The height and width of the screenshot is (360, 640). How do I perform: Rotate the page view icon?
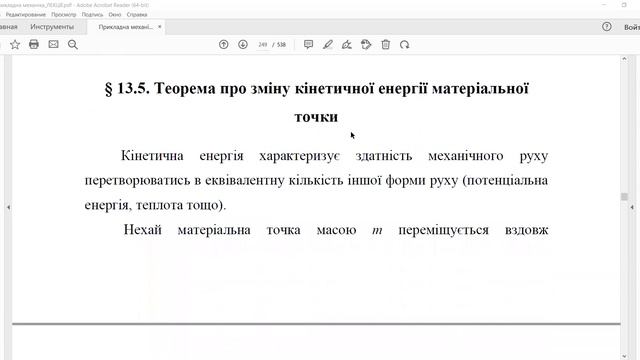click(404, 44)
